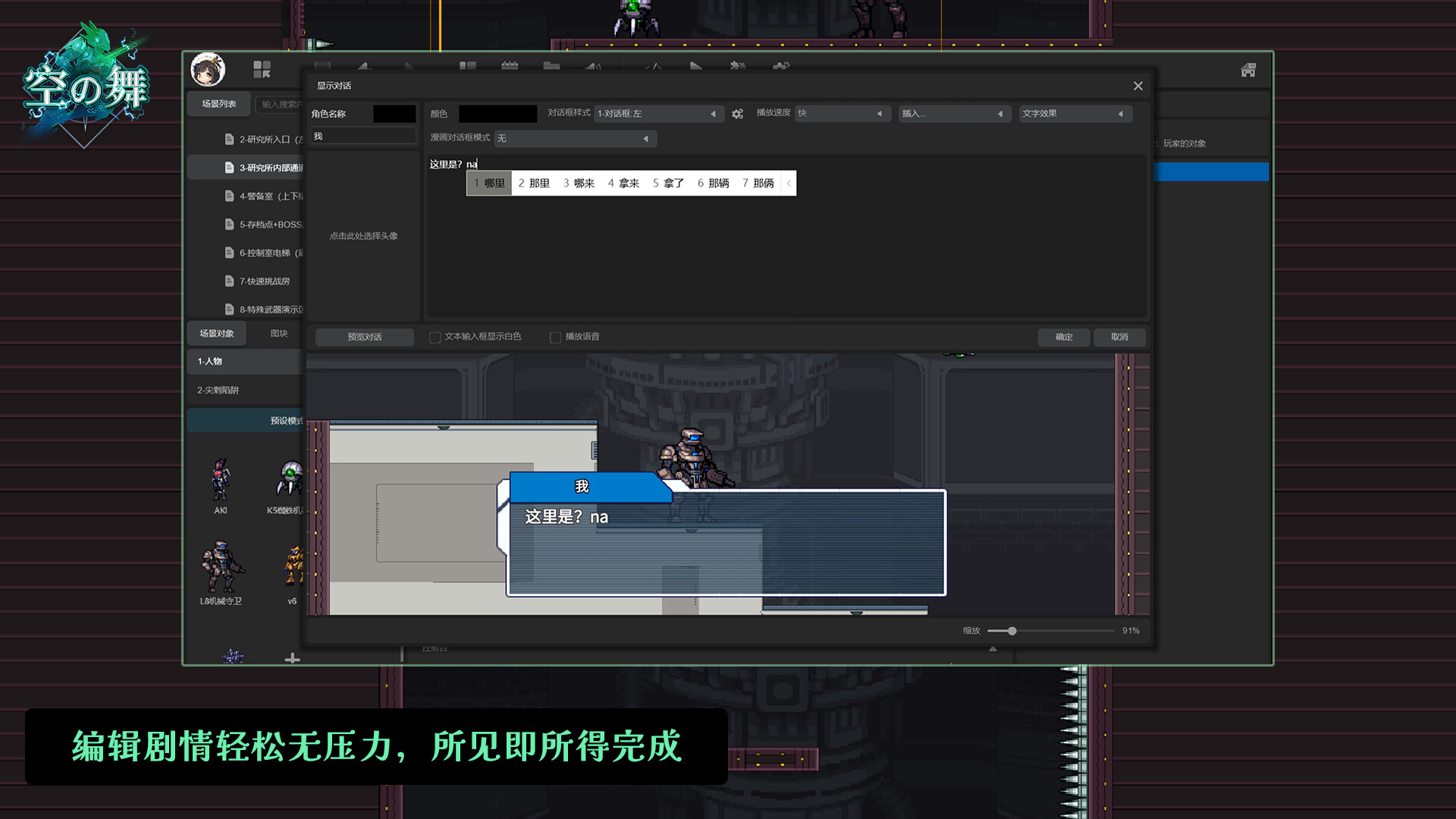Image resolution: width=1456 pixels, height=819 pixels.
Task: Click the plus icon to add object
Action: pos(292,658)
